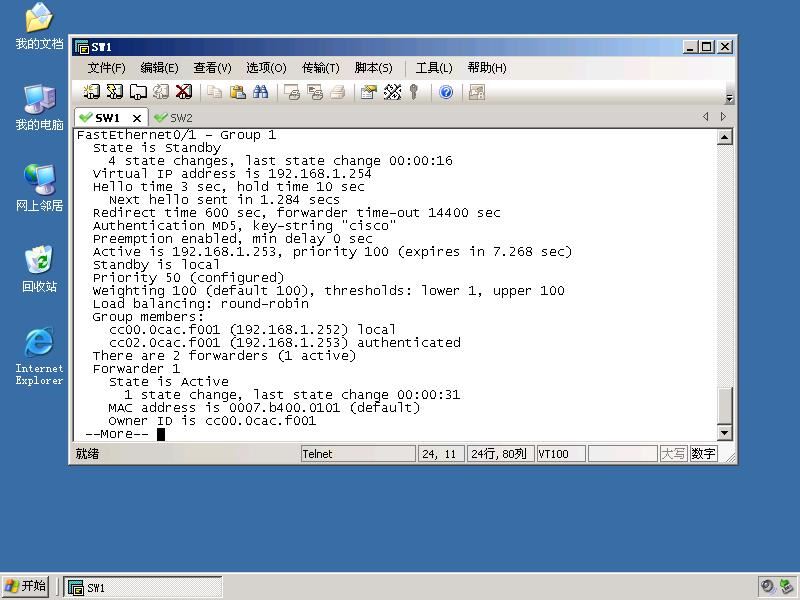Screen dimensions: 800x600
Task: Close the SW1 tab with its X
Action: tap(137, 118)
